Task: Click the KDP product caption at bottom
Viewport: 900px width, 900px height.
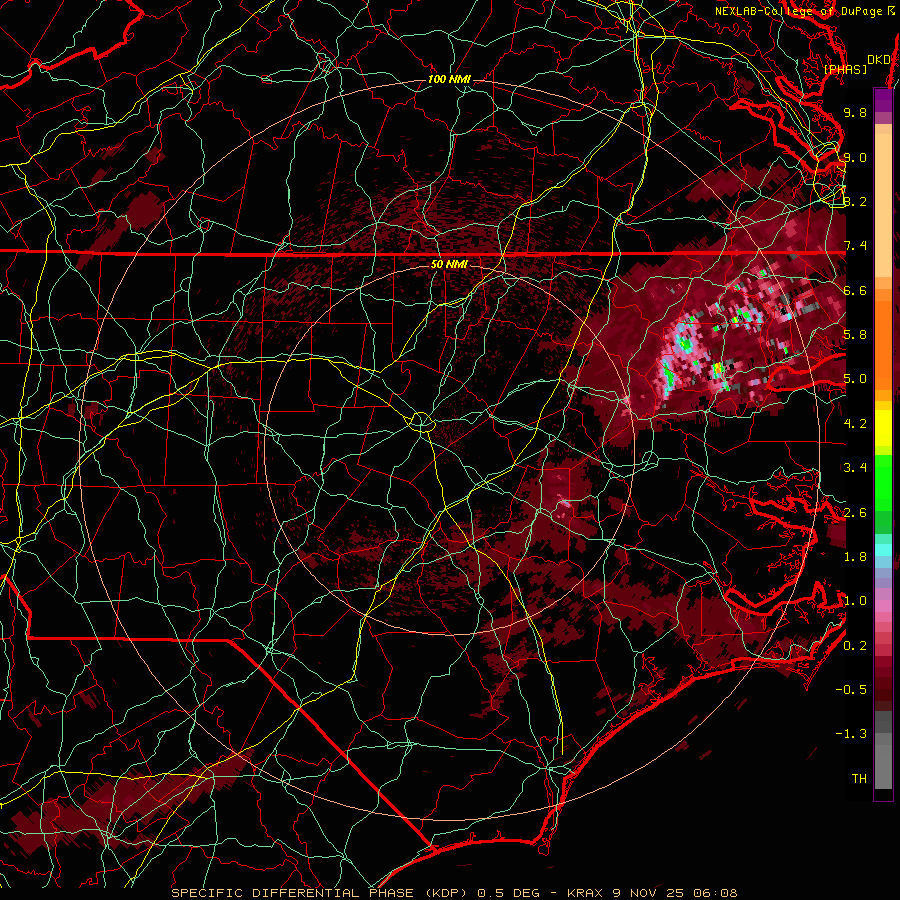Action: 455,893
